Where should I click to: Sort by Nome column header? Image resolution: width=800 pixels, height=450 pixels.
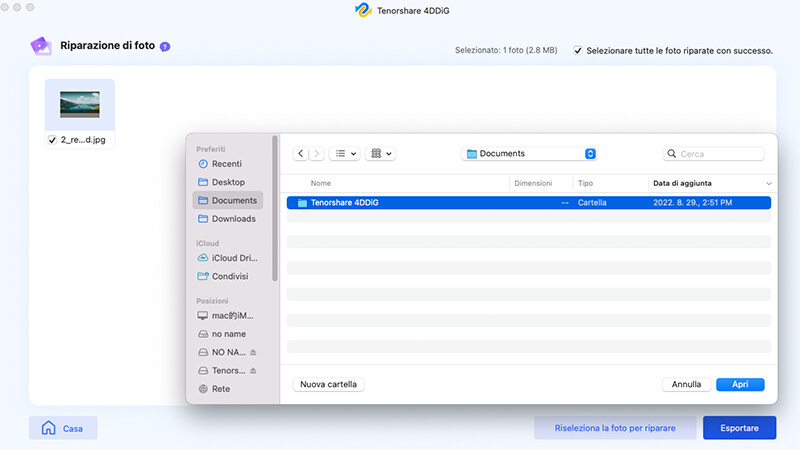click(321, 183)
